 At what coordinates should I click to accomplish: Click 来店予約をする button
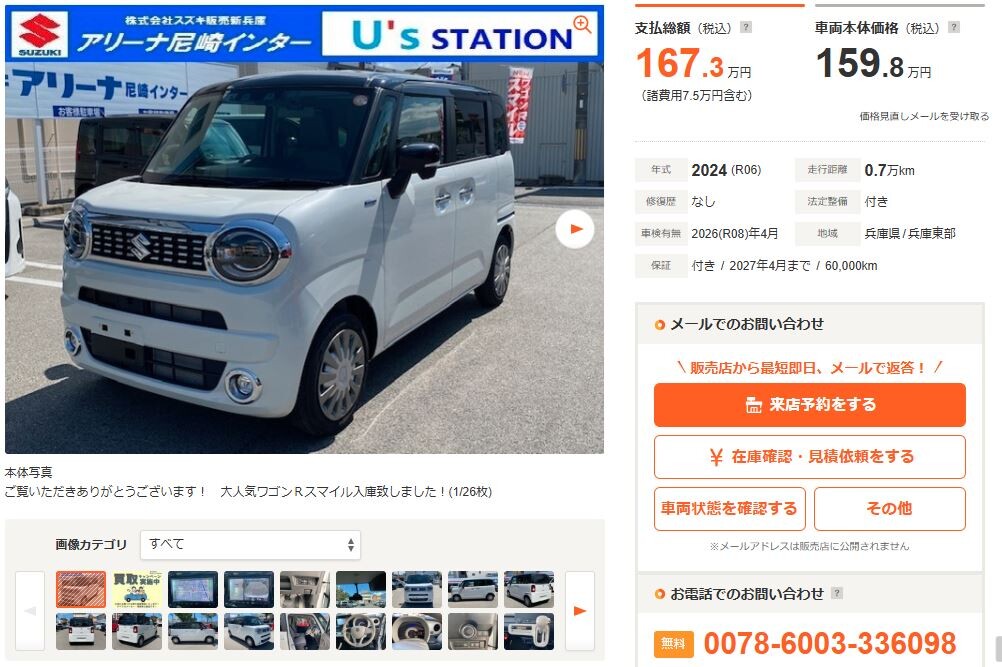point(810,404)
